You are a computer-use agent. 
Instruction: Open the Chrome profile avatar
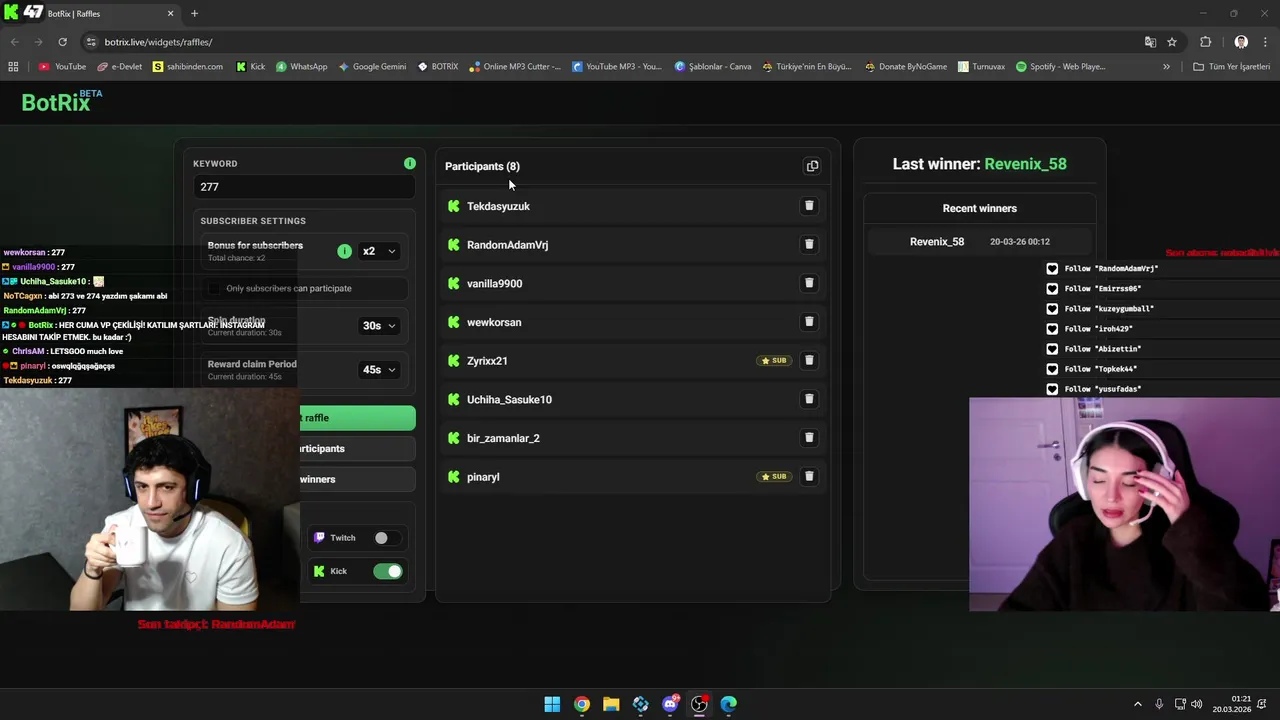[x=1241, y=42]
